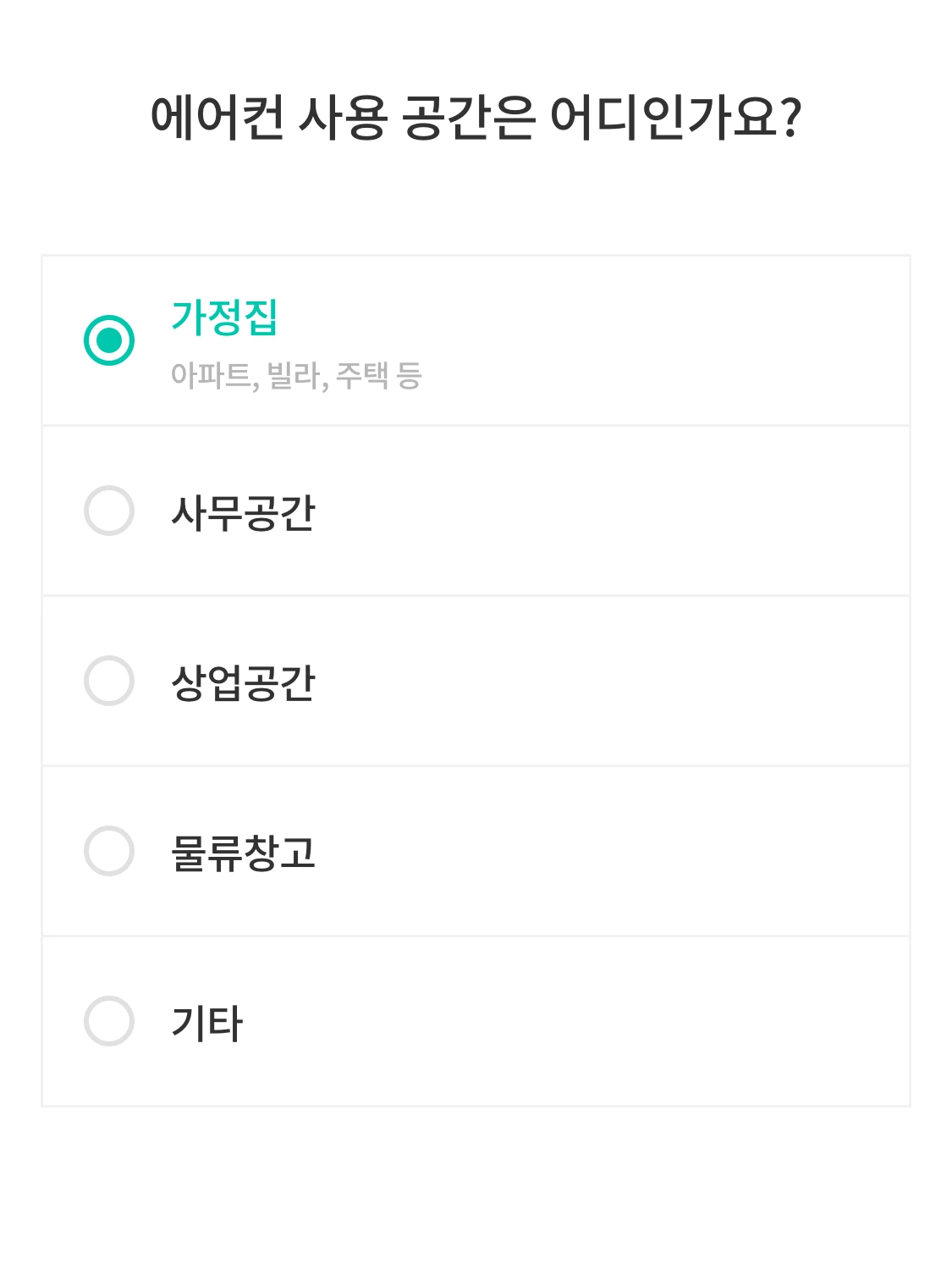Tap the 기타 option text
The width and height of the screenshot is (952, 1270).
pyautogui.click(x=206, y=1023)
